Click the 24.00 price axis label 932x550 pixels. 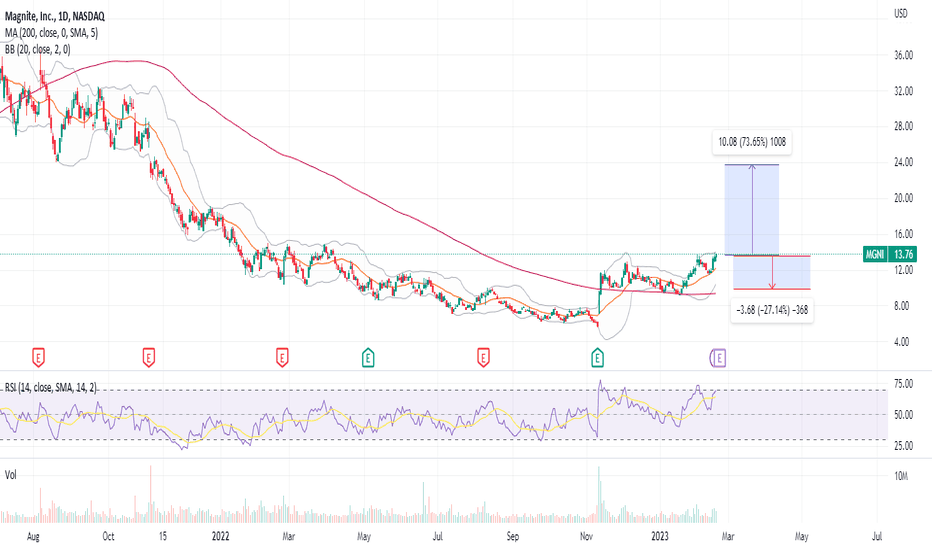[x=903, y=162]
